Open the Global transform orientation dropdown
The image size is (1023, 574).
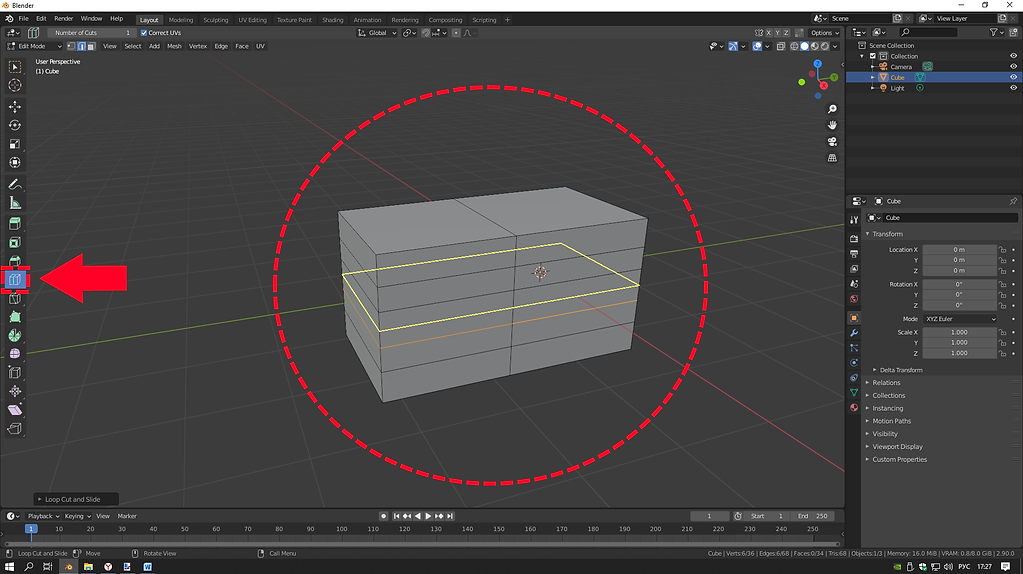click(377, 33)
